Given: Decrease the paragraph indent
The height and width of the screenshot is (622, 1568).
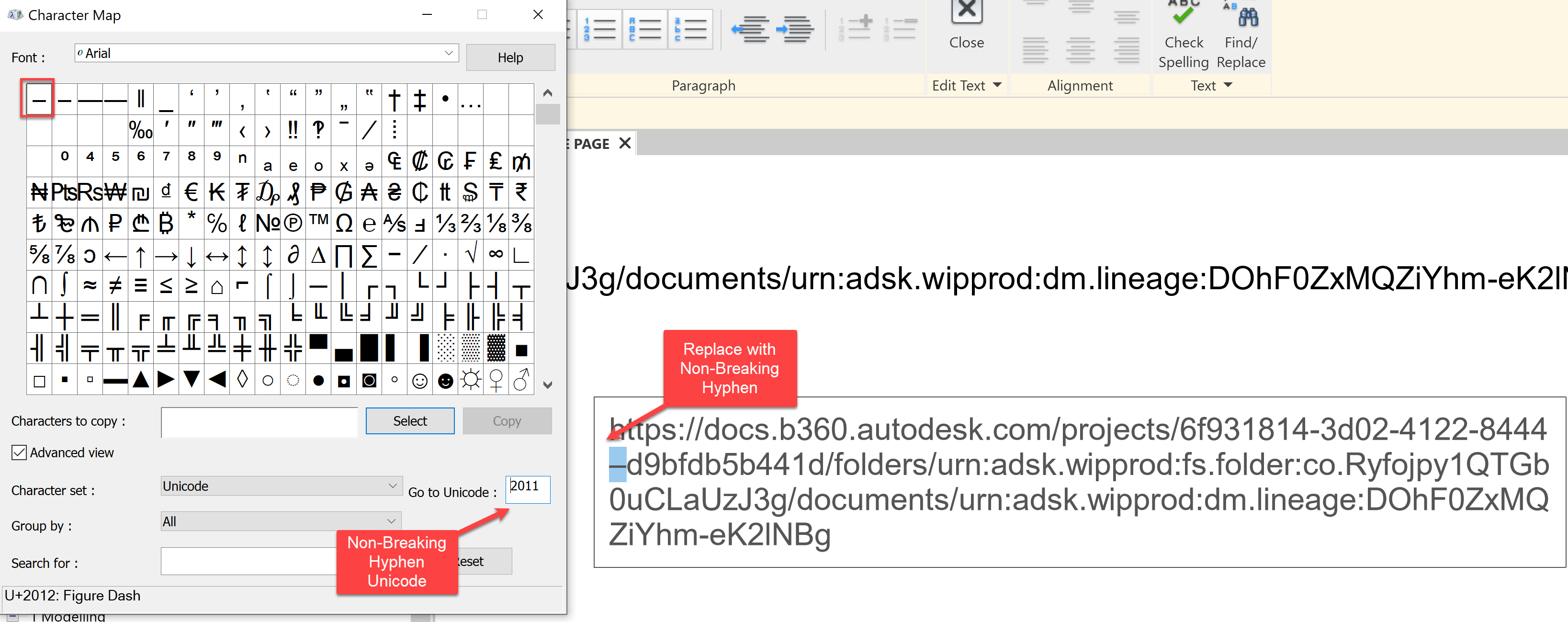Looking at the screenshot, I should tap(751, 29).
